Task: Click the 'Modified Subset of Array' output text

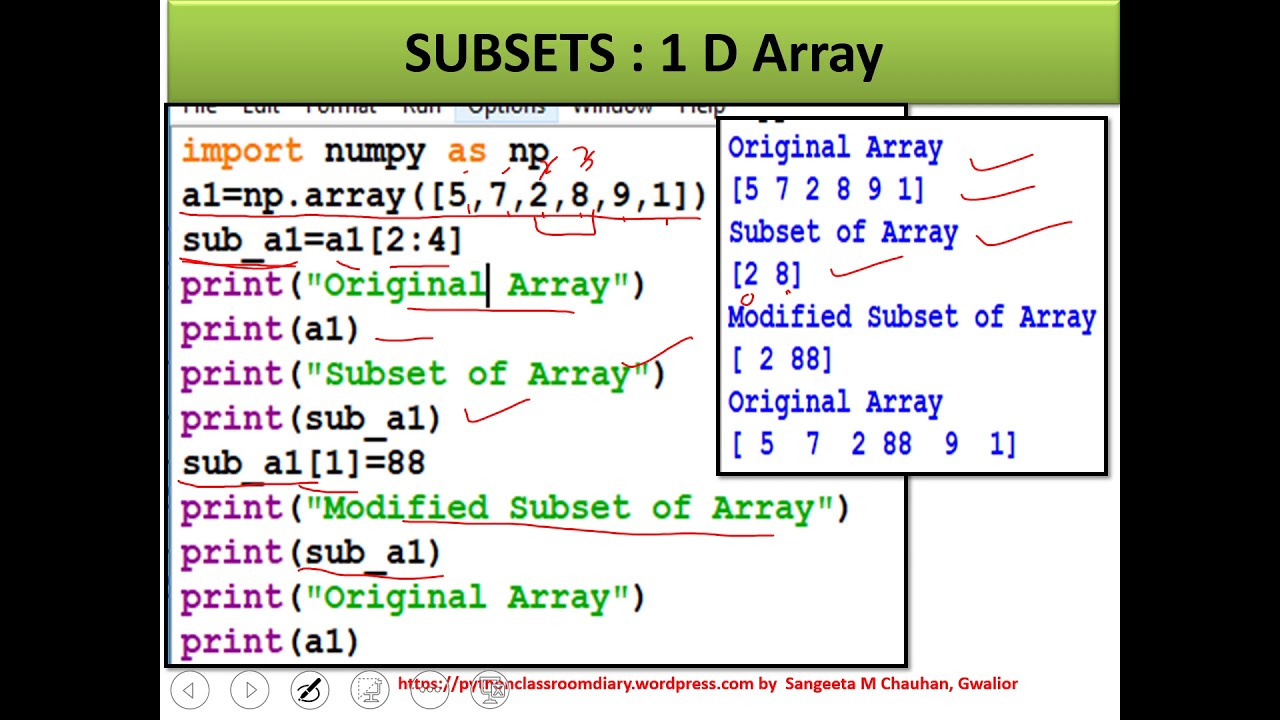Action: tap(911, 318)
